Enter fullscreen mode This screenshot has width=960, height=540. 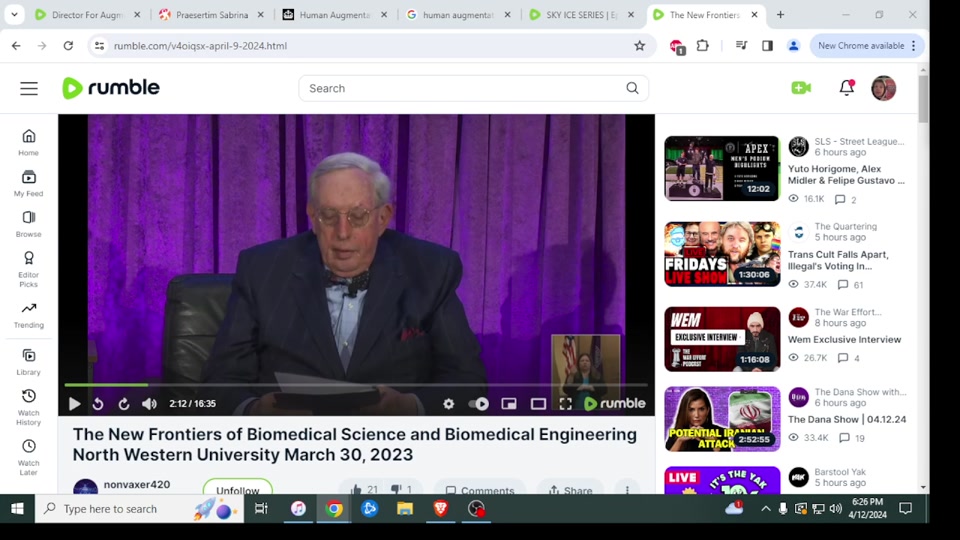tap(565, 404)
